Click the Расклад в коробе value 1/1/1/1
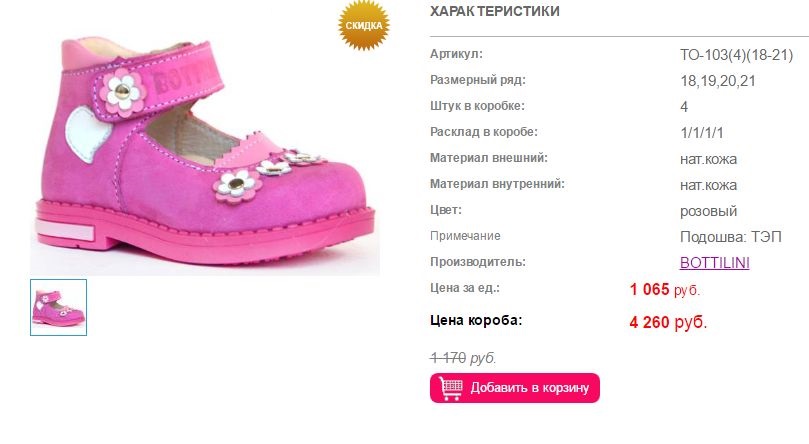 (x=702, y=133)
